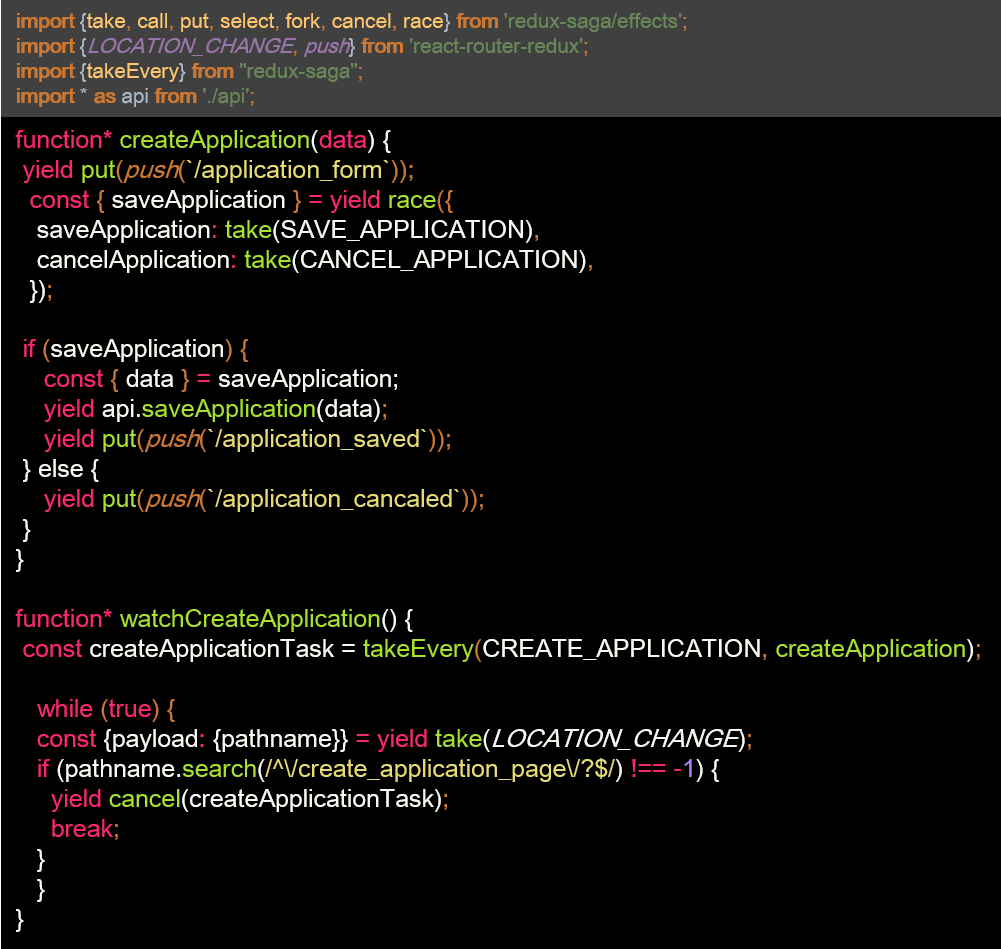
Task: Click the SAVE_APPLICATION constant
Action: pos(403,229)
